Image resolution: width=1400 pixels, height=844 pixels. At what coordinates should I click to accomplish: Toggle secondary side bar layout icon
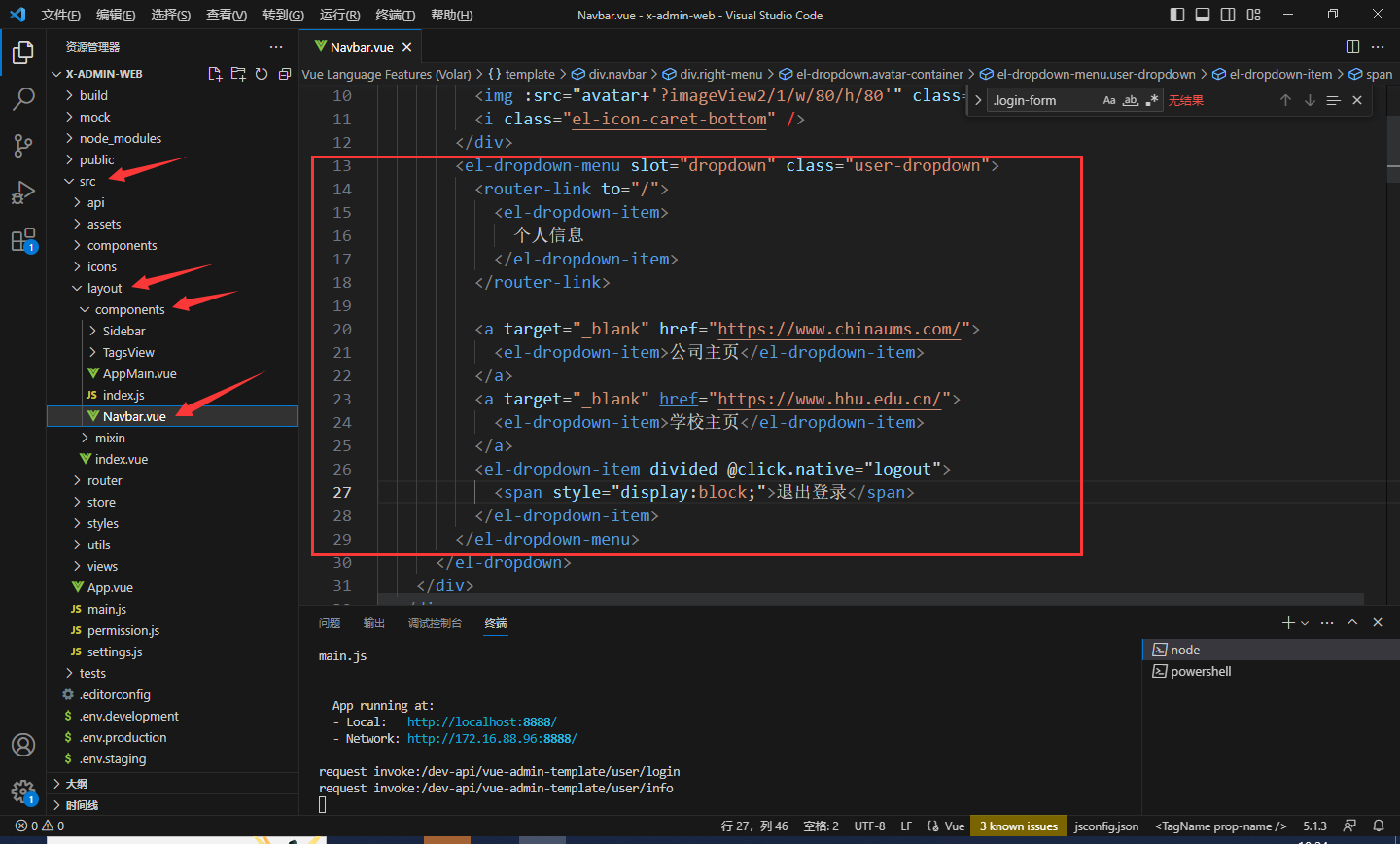click(x=1228, y=15)
